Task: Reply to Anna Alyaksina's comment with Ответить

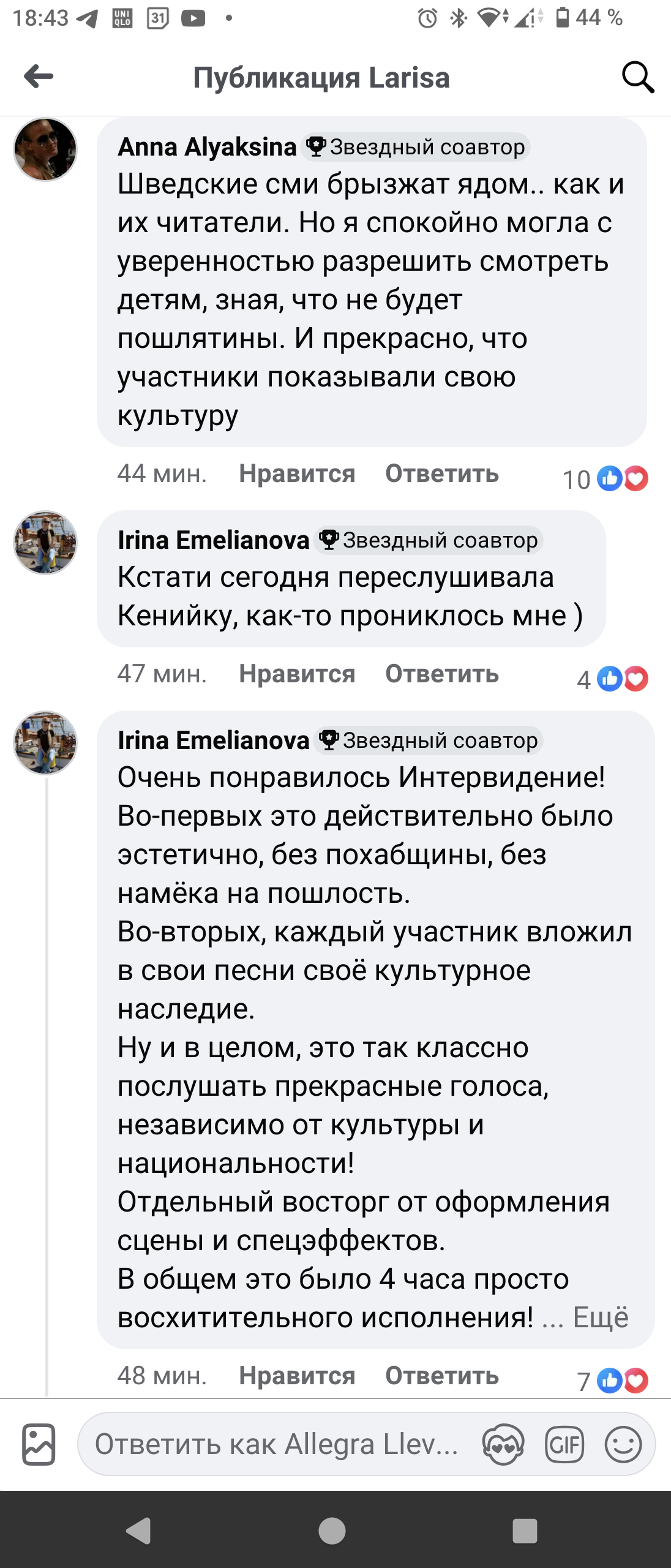Action: [442, 473]
